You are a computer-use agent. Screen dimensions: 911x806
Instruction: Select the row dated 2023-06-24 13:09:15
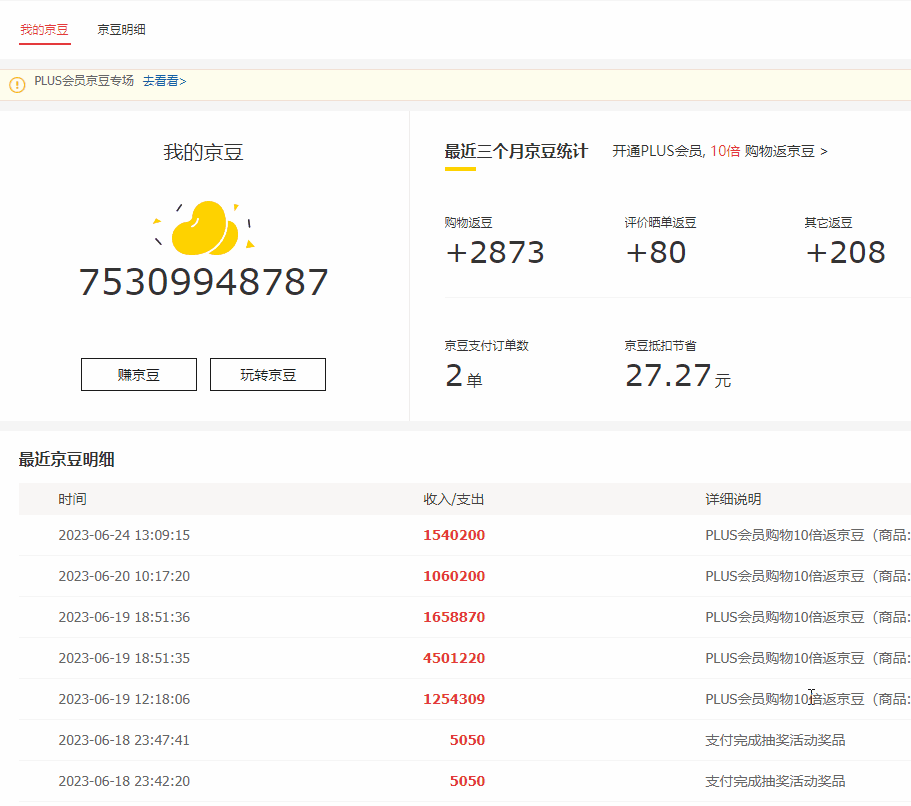tap(465, 535)
